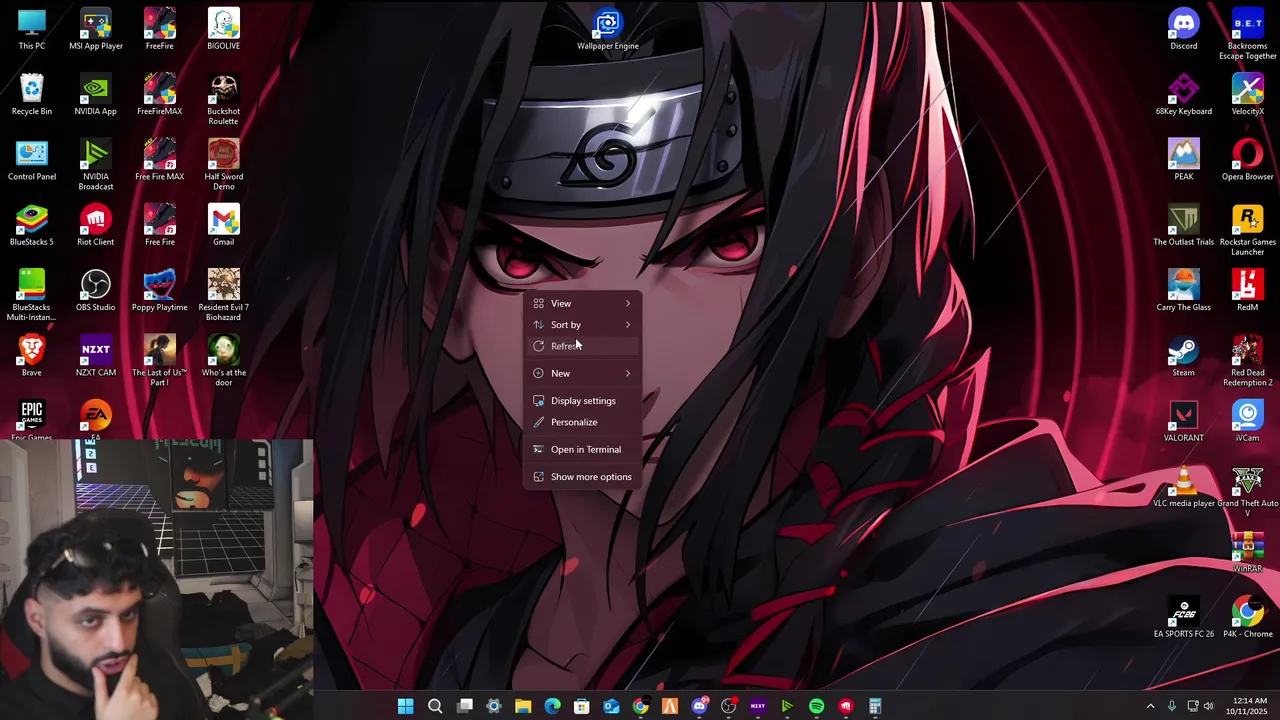
Task: Choose Personalize from context menu
Action: tap(583, 422)
